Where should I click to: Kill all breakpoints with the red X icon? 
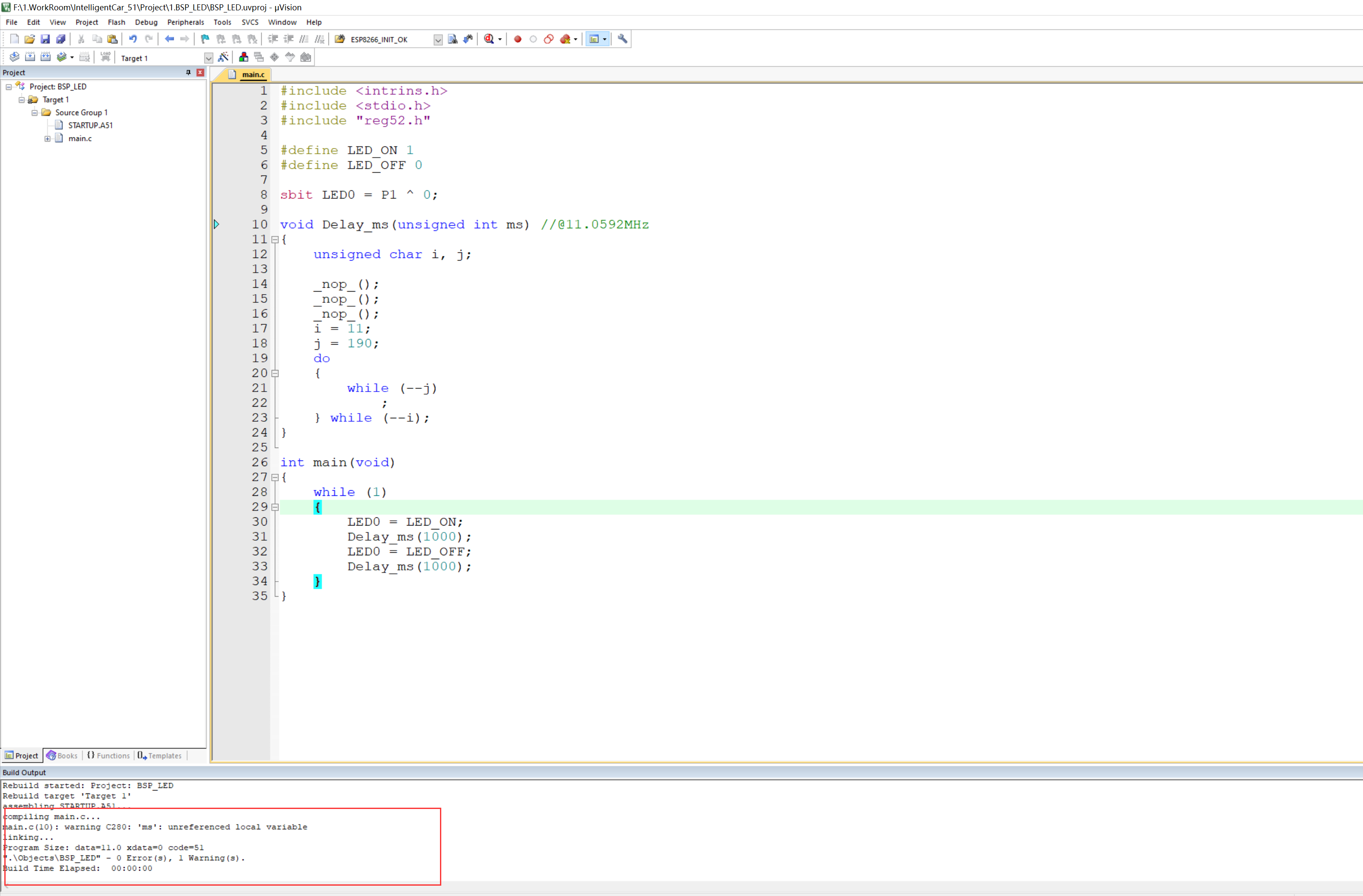(565, 39)
